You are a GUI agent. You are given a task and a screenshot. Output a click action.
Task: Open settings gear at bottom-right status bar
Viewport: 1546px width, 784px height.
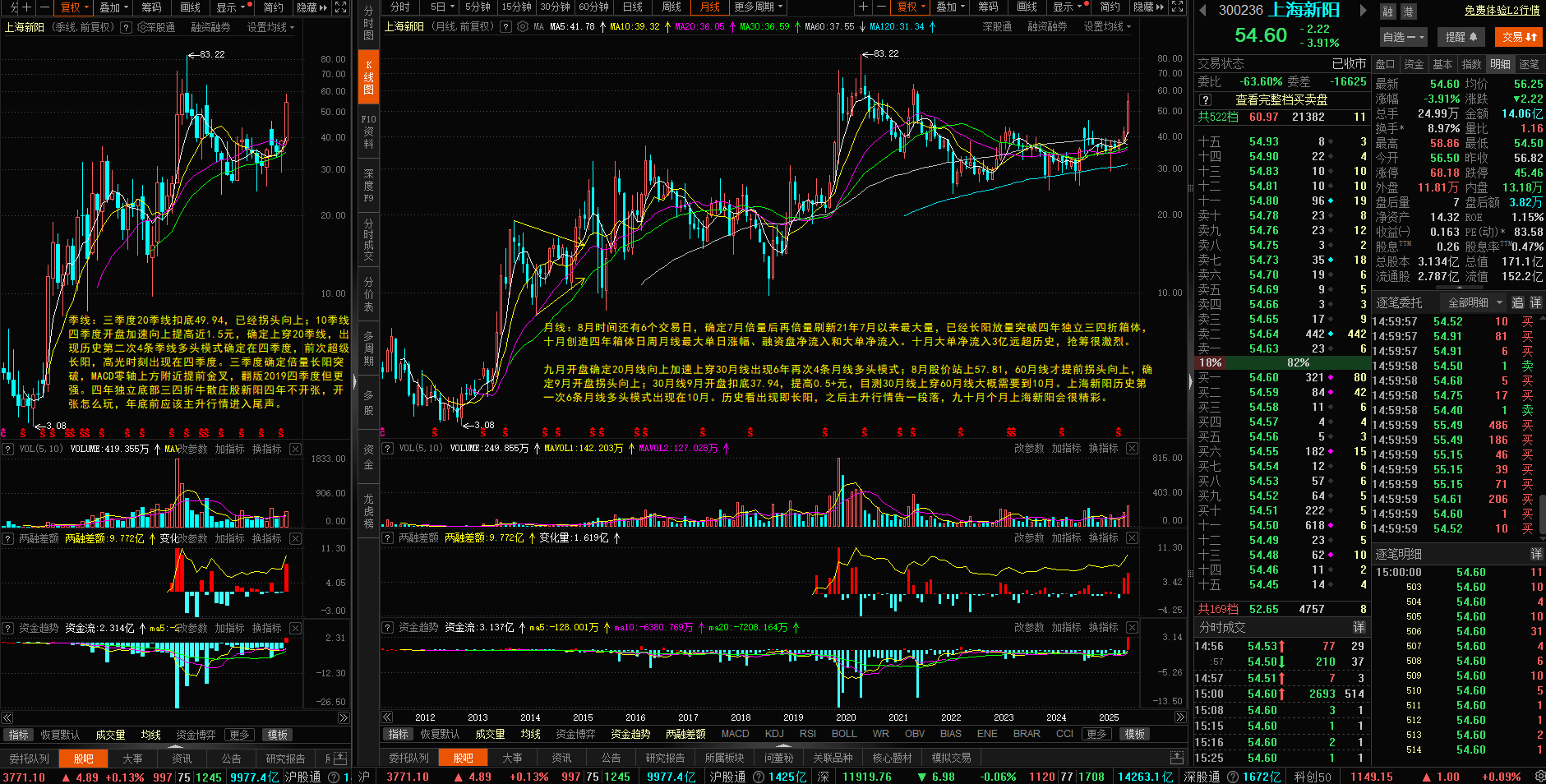1539,777
